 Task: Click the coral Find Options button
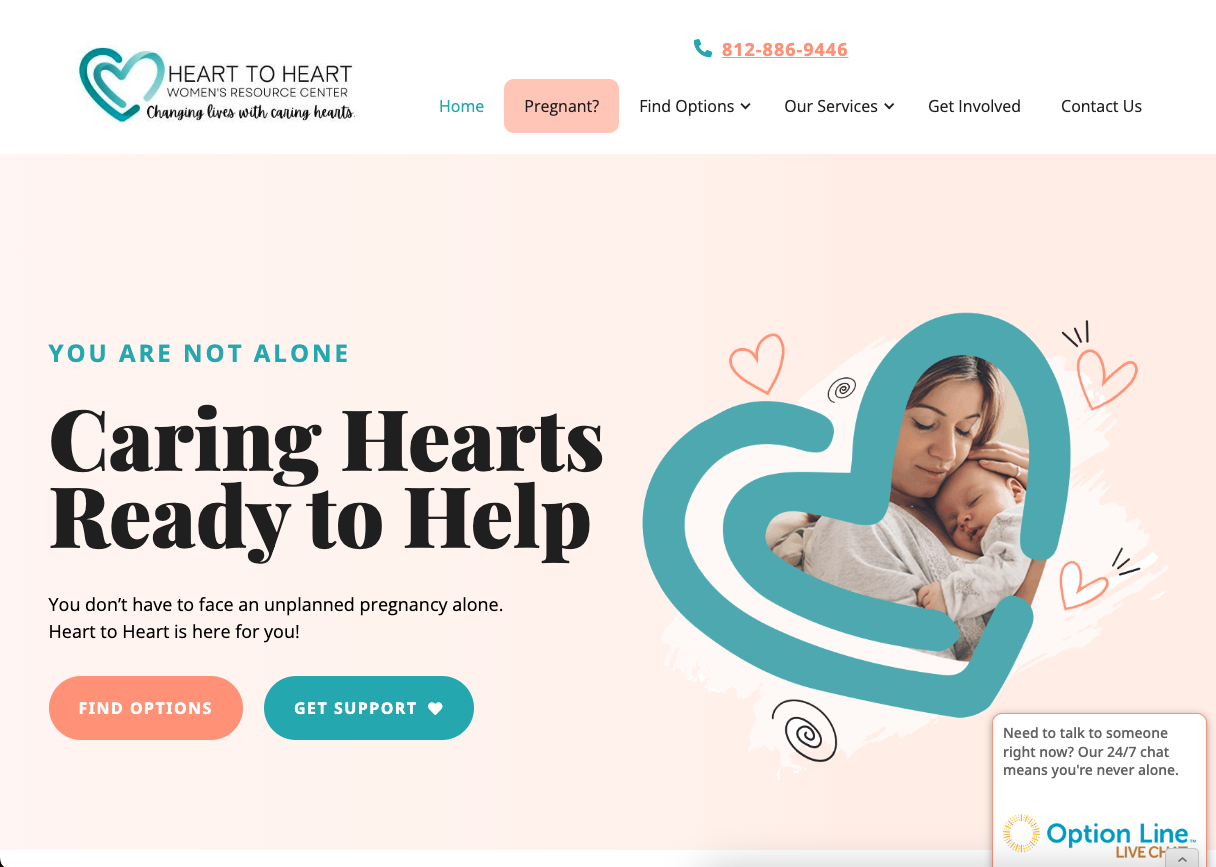click(146, 708)
